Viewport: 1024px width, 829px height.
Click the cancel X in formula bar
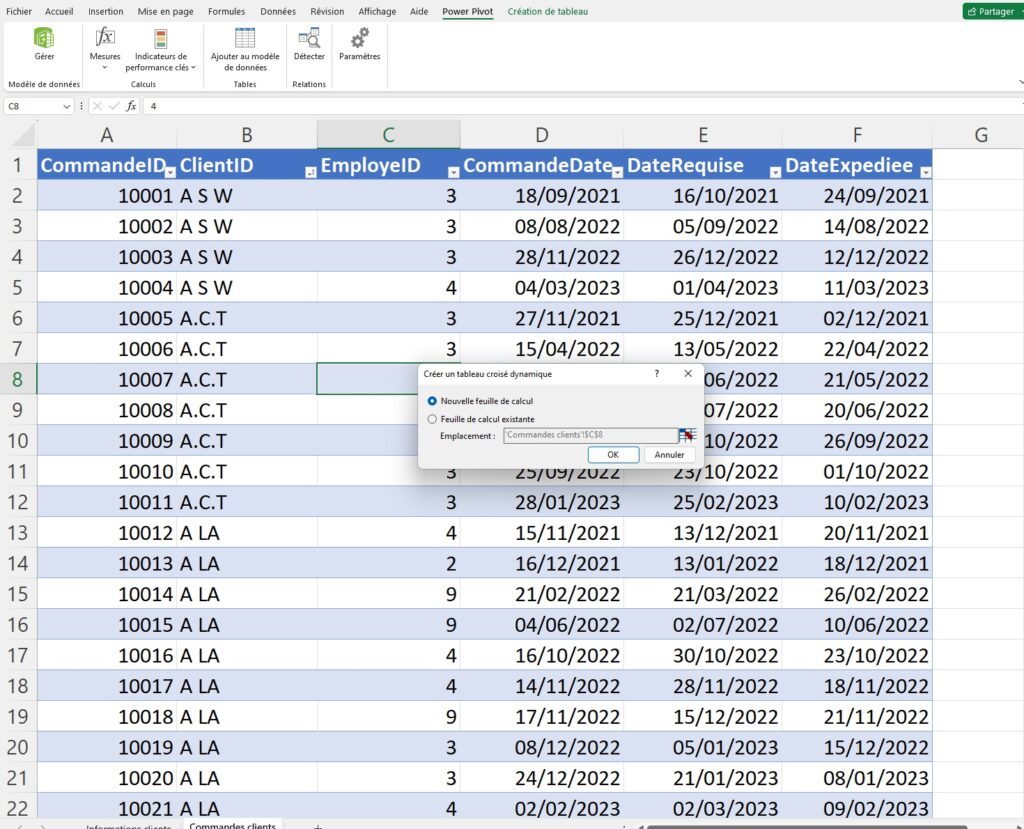click(x=97, y=106)
